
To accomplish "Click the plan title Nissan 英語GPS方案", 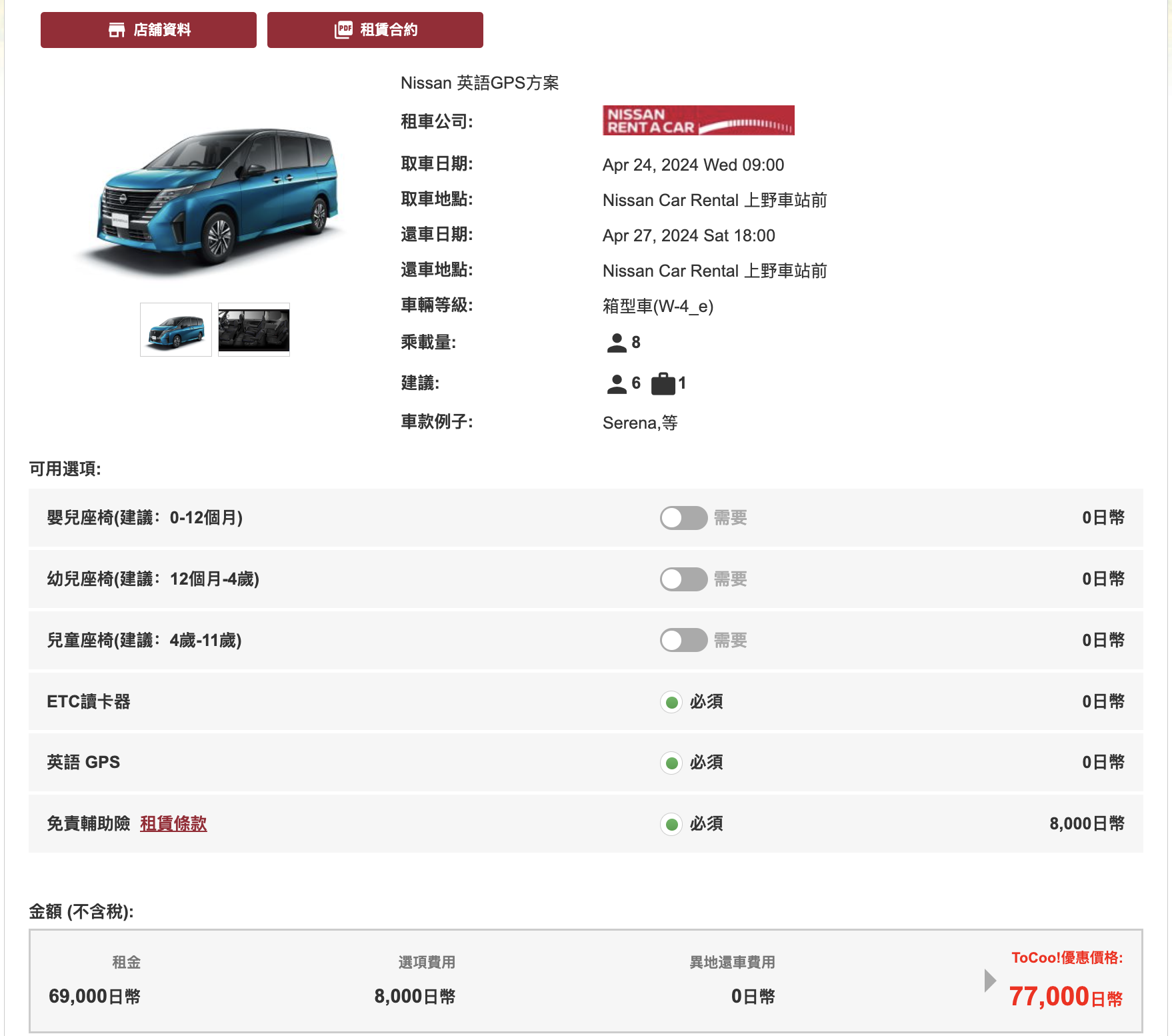I will point(480,83).
